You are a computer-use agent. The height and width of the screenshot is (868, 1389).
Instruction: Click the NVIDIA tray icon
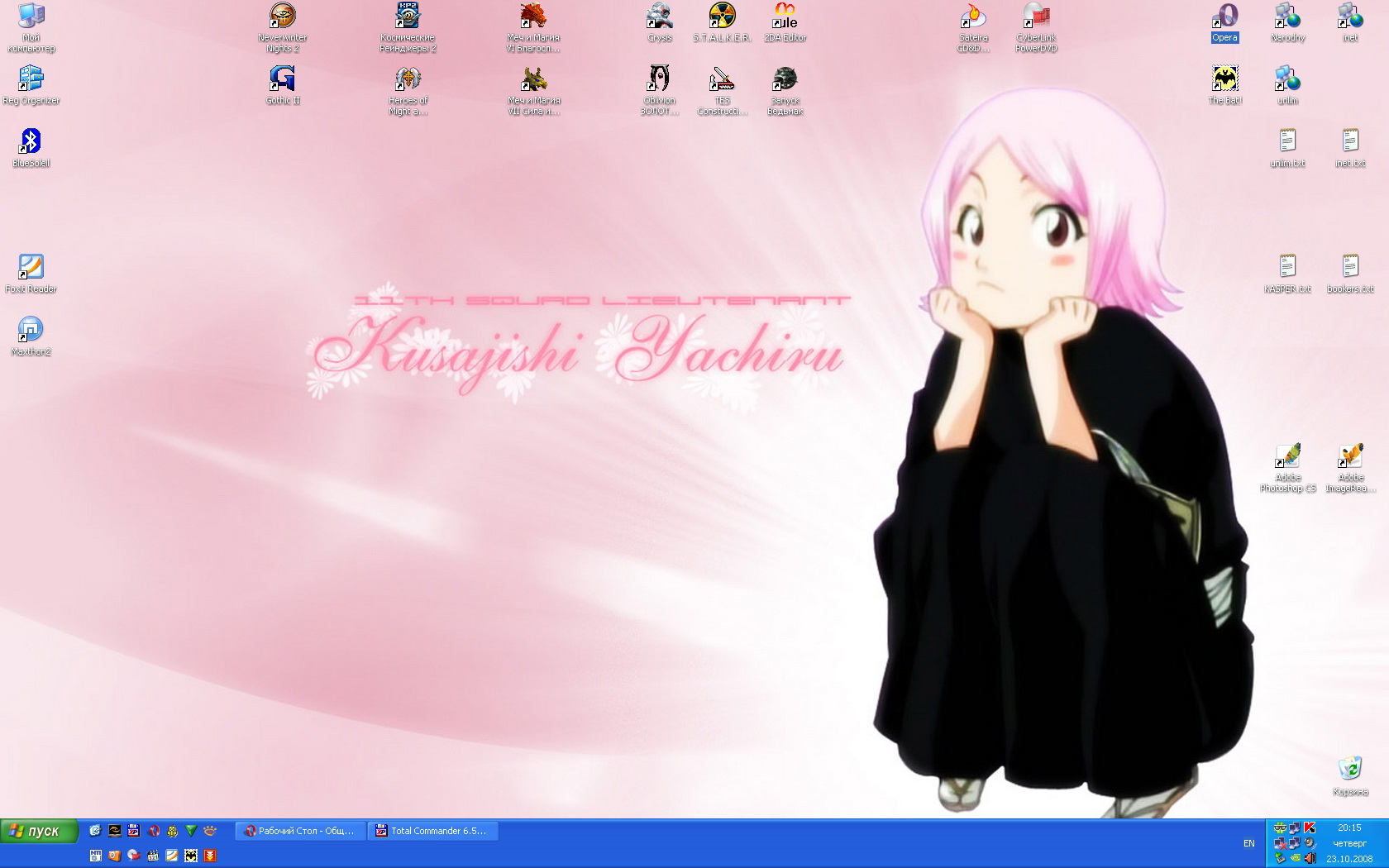(x=1295, y=858)
